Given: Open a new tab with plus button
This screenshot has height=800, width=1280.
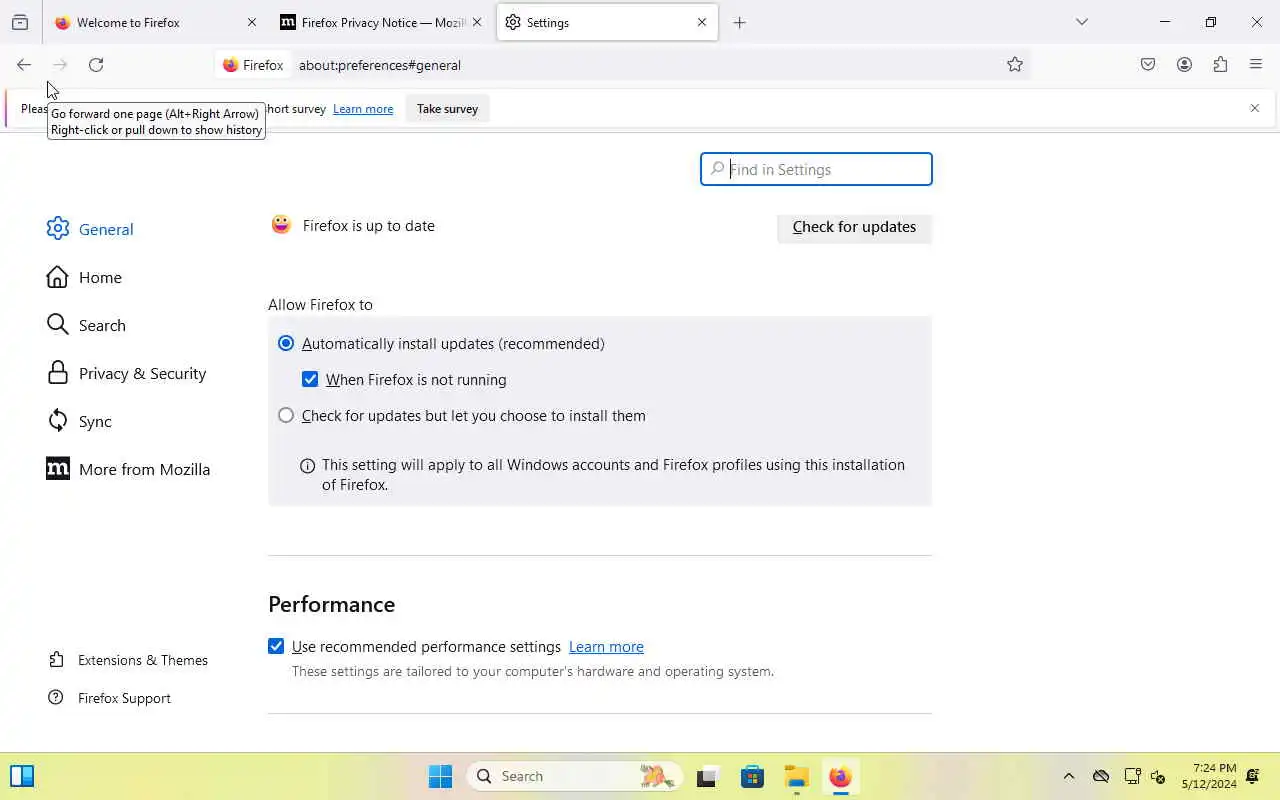Looking at the screenshot, I should pyautogui.click(x=740, y=22).
